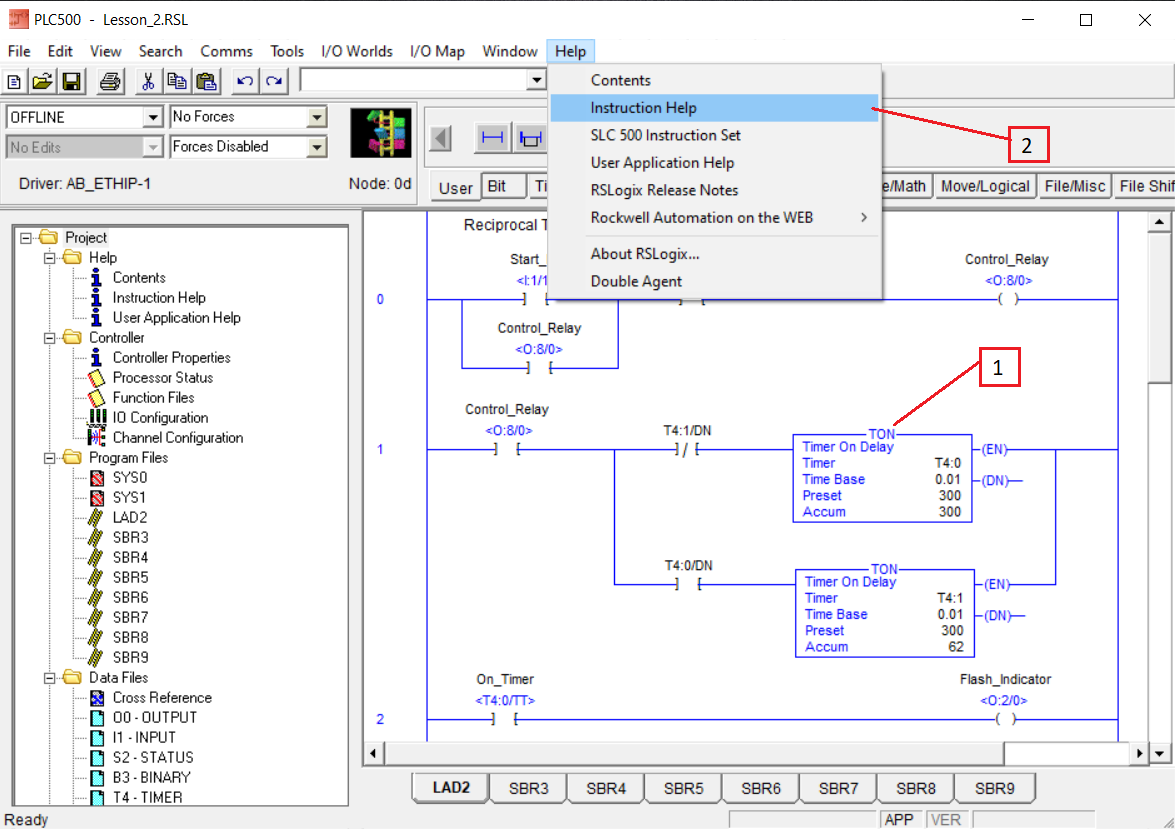Click the T4 - TIMER data file icon
Image resolution: width=1175 pixels, height=829 pixels.
point(97,798)
